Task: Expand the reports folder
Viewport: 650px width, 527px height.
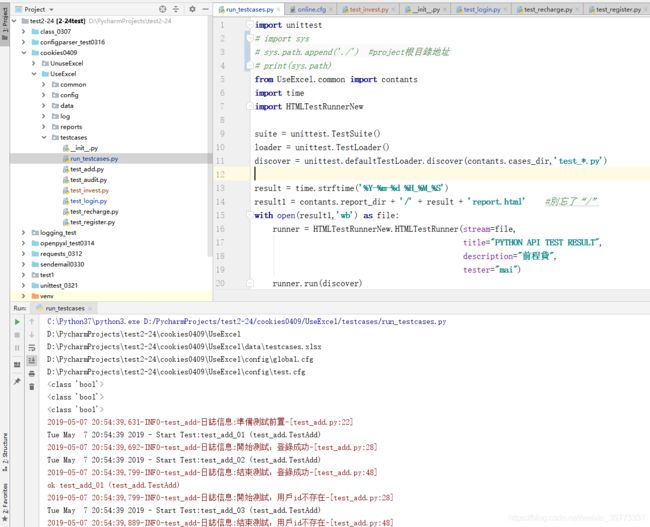Action: click(44, 126)
